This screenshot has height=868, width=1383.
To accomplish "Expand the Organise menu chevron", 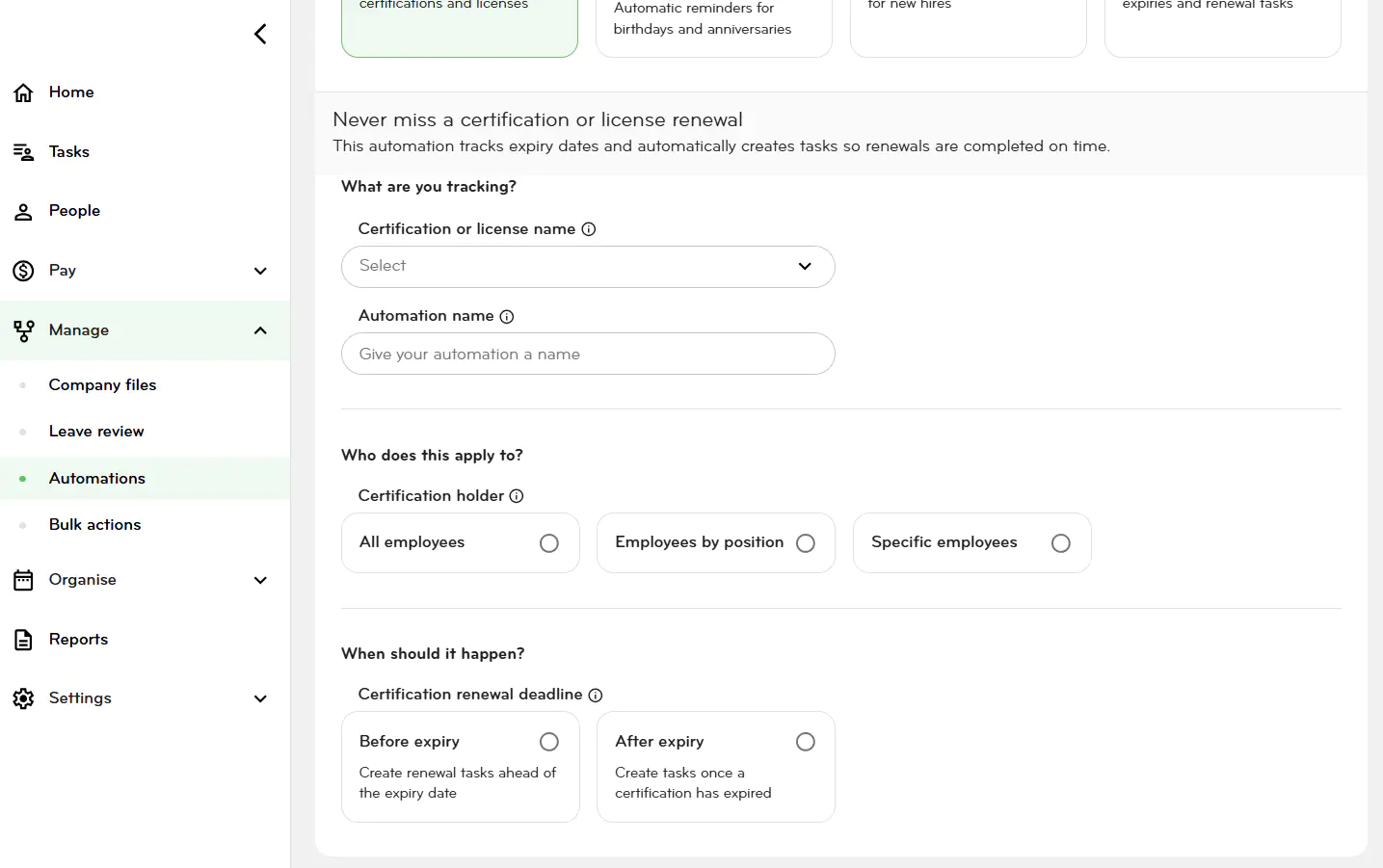I will click(x=260, y=580).
